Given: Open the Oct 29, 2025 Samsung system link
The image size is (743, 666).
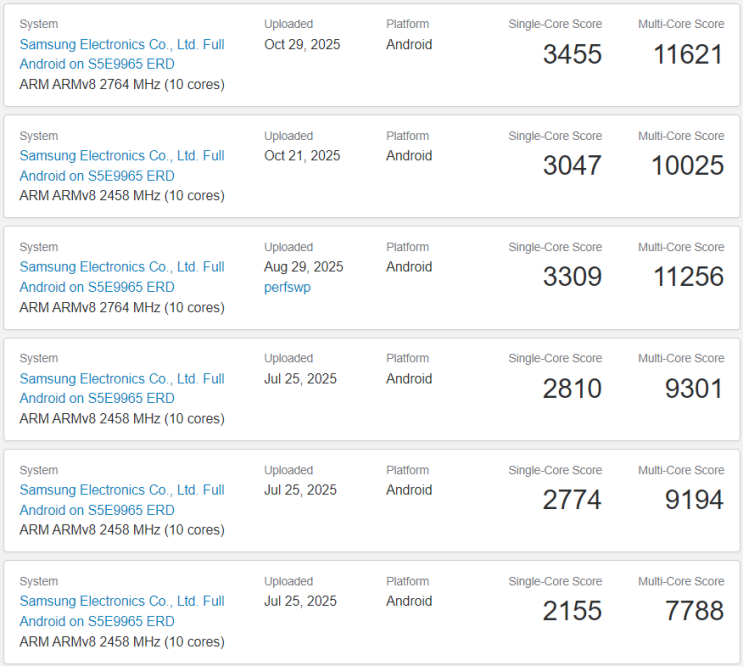Looking at the screenshot, I should pyautogui.click(x=121, y=45).
